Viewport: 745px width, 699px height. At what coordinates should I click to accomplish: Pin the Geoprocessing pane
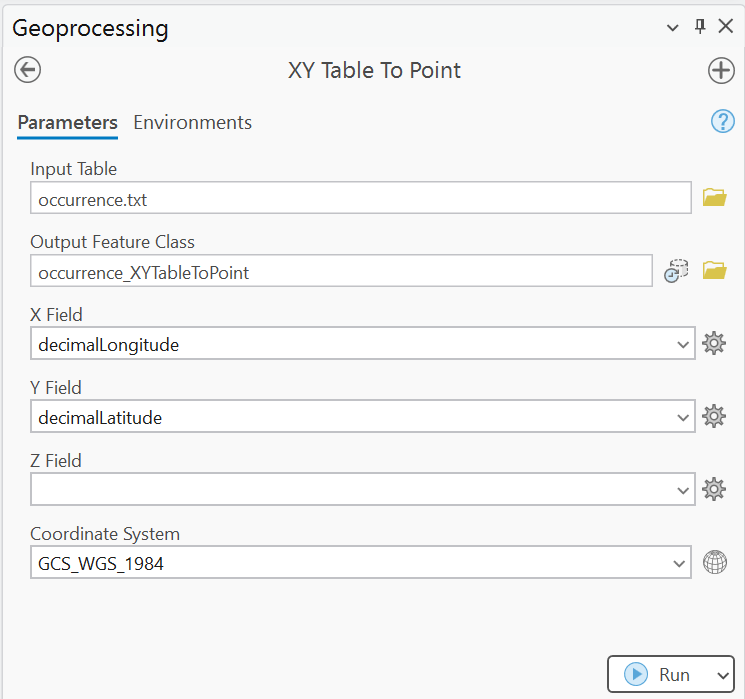point(700,27)
